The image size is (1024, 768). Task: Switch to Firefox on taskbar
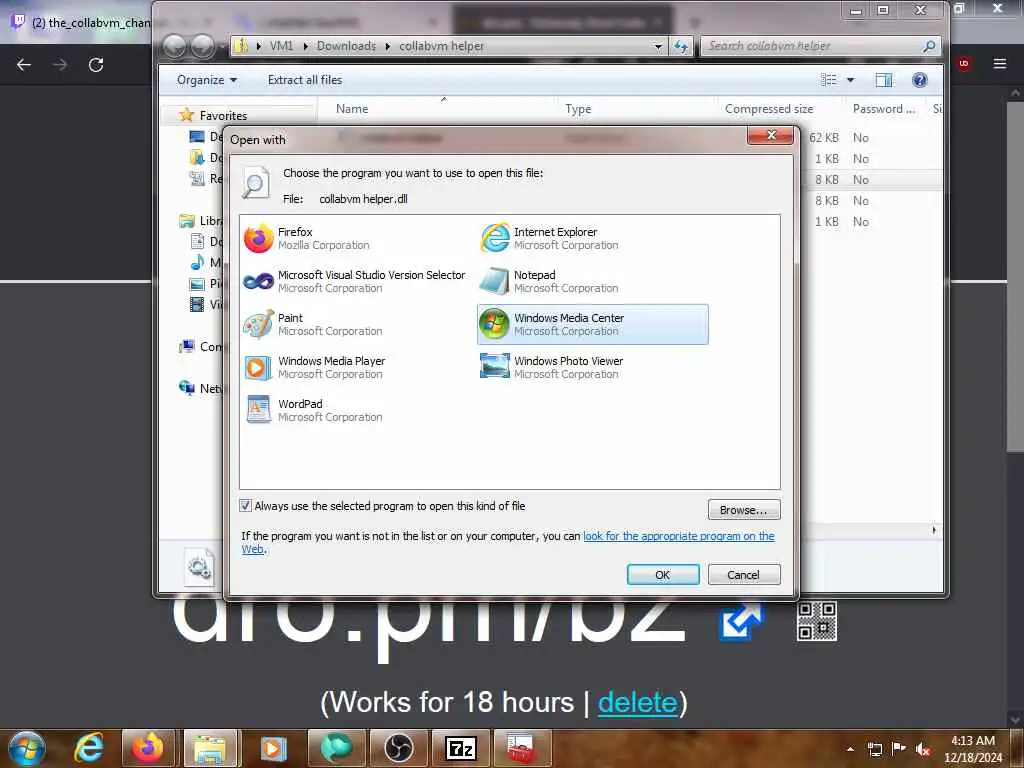point(148,748)
